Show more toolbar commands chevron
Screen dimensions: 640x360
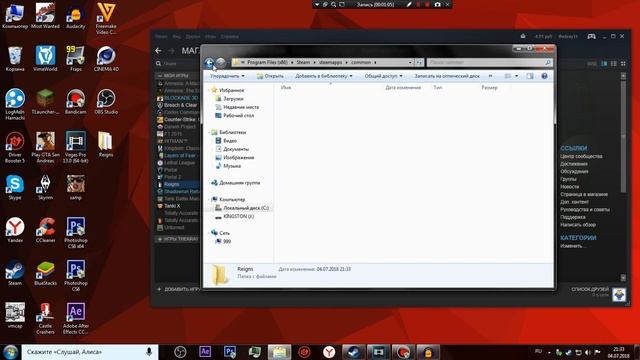[x=490, y=76]
